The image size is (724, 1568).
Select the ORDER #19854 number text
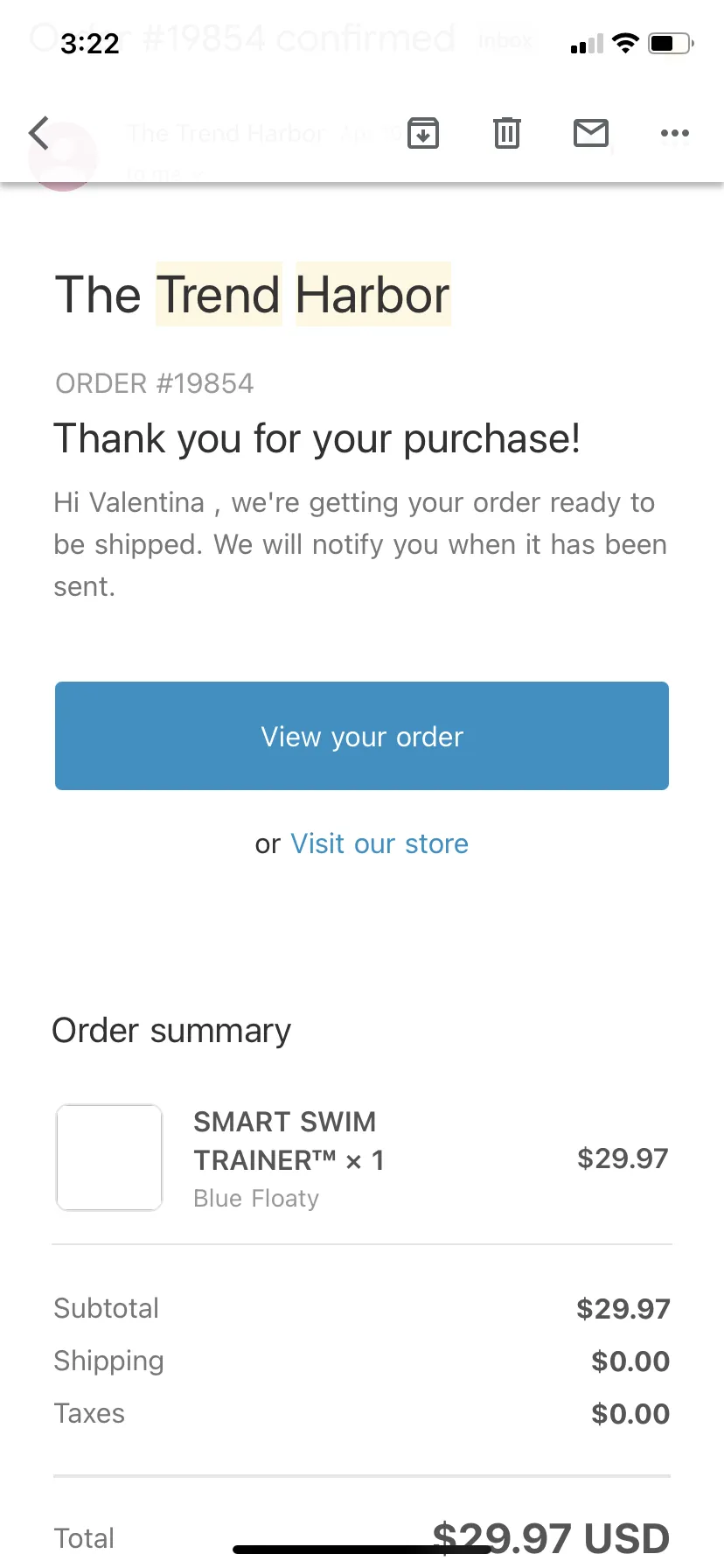pos(154,383)
